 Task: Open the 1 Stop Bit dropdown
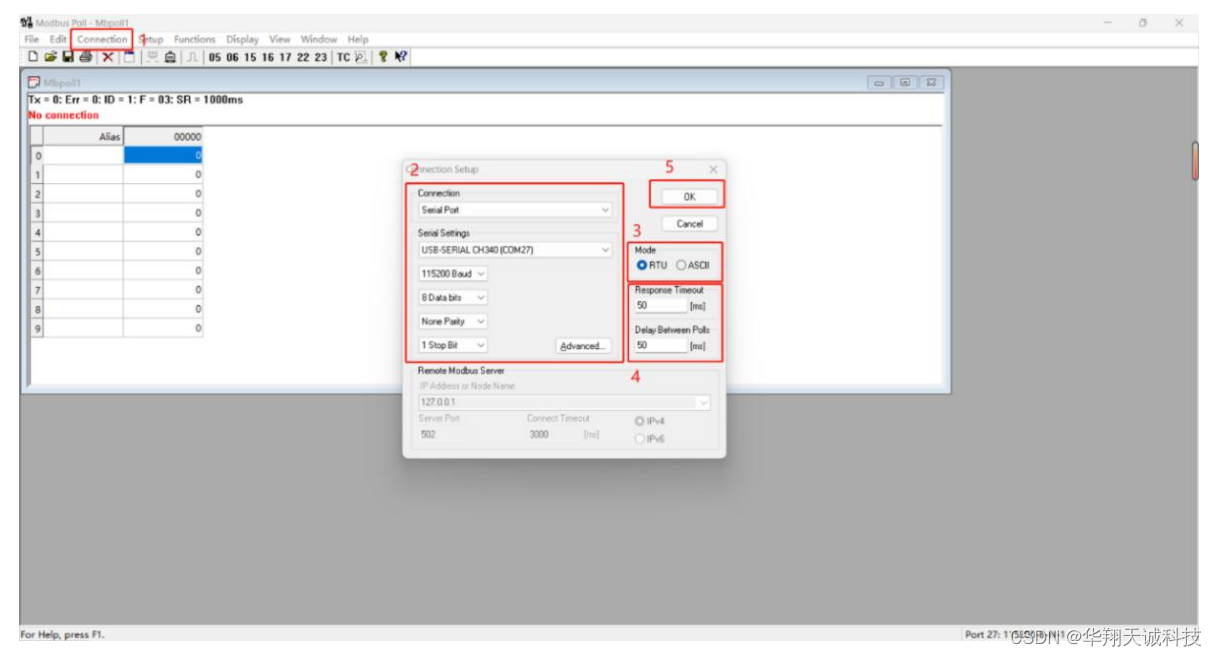[453, 345]
